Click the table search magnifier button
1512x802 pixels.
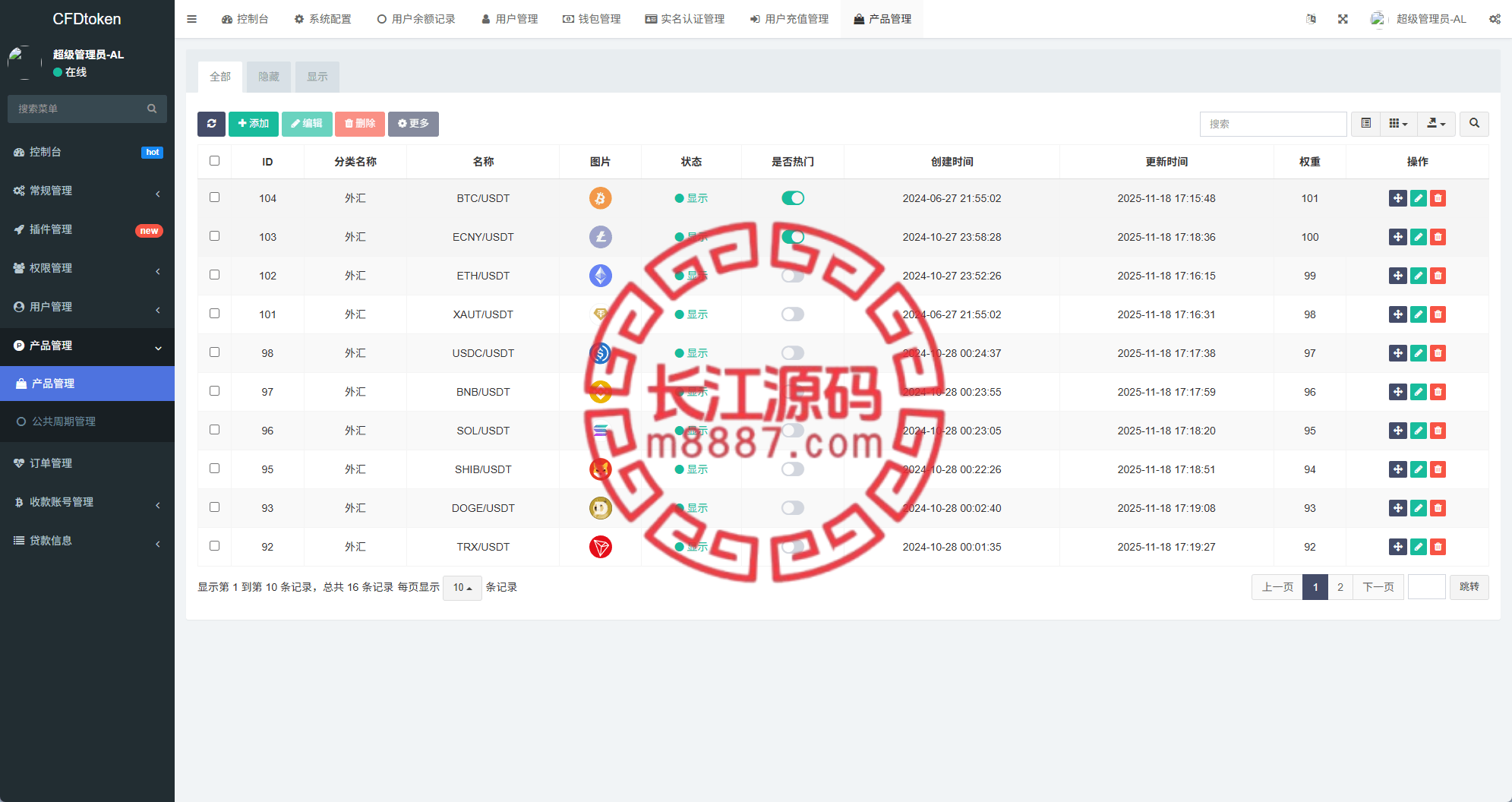1474,124
